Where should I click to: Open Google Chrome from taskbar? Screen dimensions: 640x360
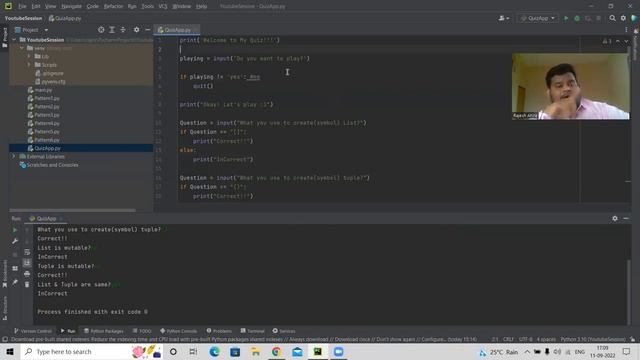tap(276, 351)
